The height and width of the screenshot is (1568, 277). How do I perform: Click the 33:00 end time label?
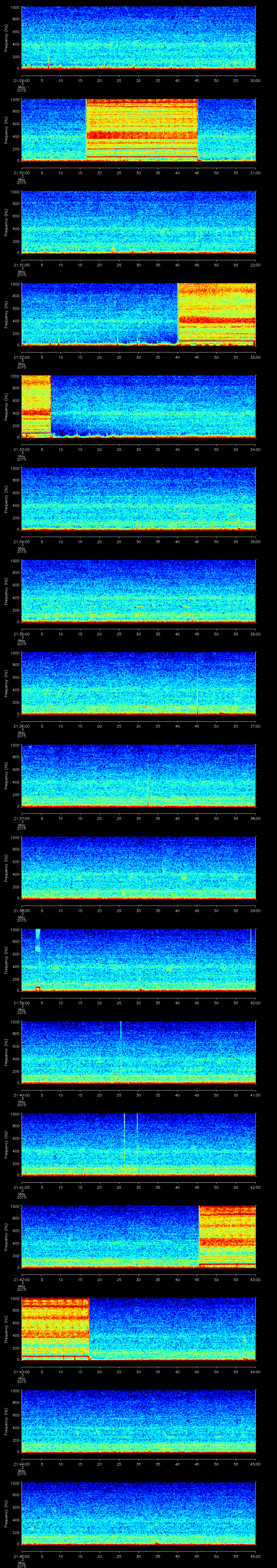pos(255,357)
